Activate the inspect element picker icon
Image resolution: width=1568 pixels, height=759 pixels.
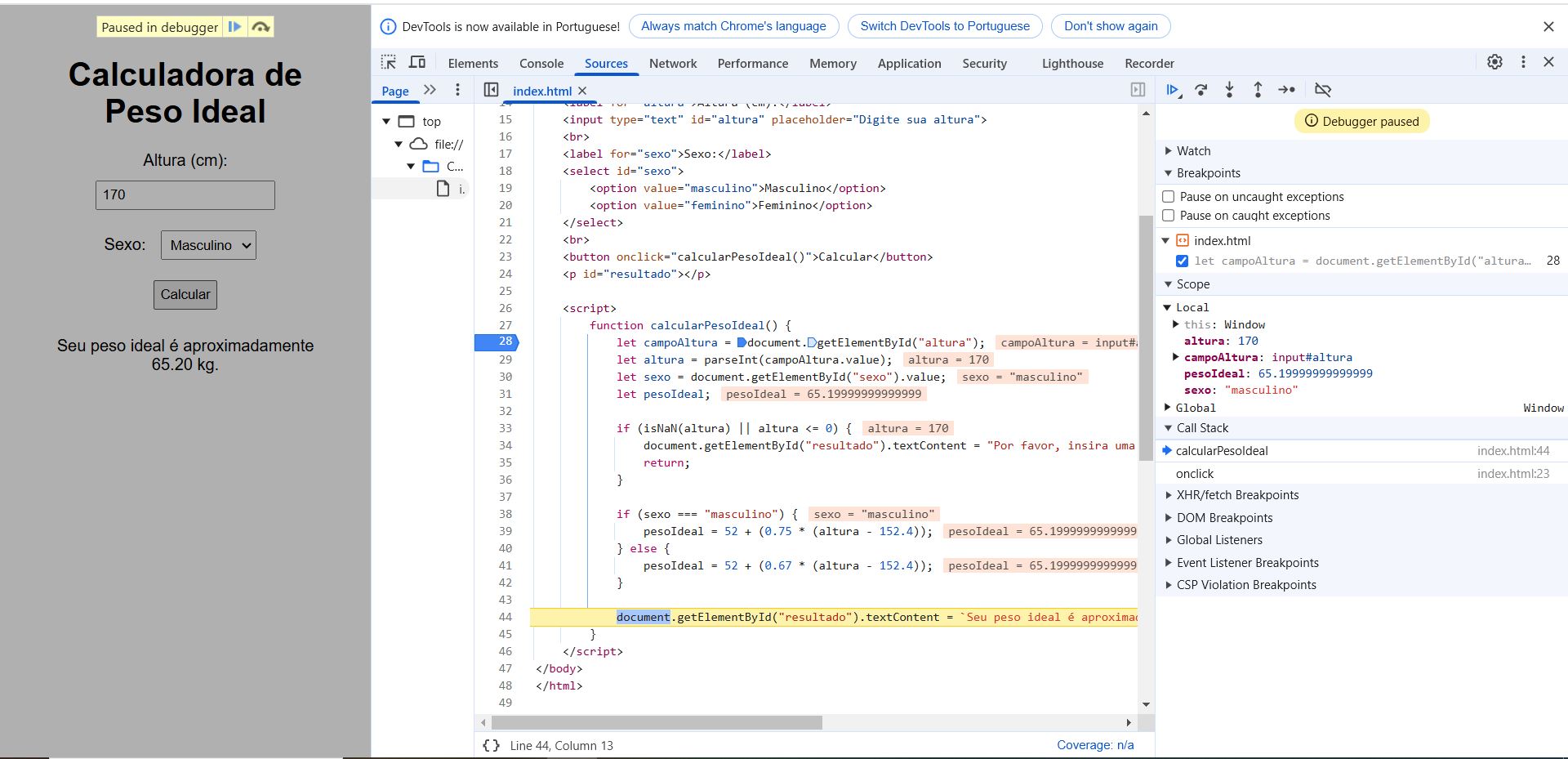389,63
